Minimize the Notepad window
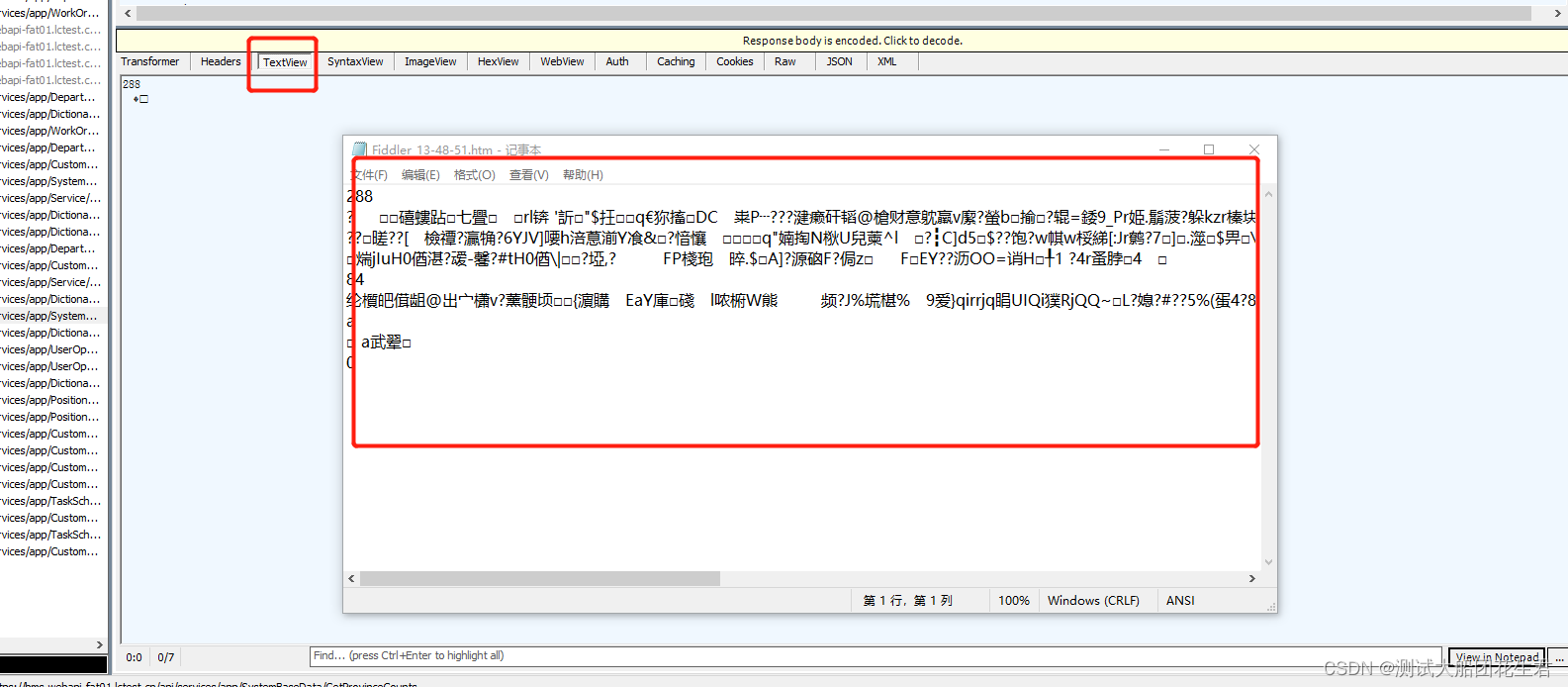Screen dimensions: 1568x687 point(1164,149)
